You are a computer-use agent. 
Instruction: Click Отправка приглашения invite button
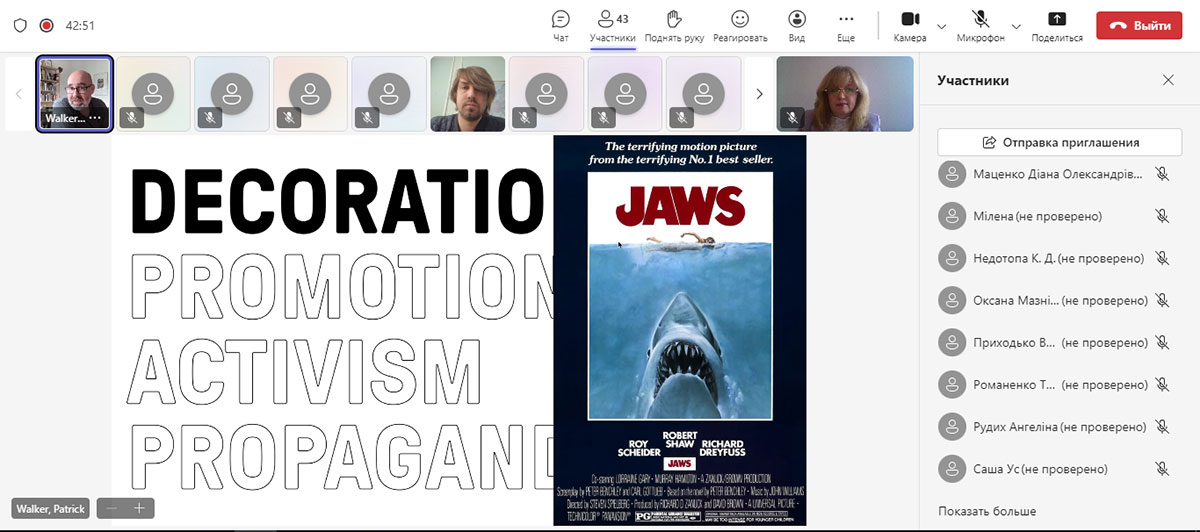tap(1060, 142)
